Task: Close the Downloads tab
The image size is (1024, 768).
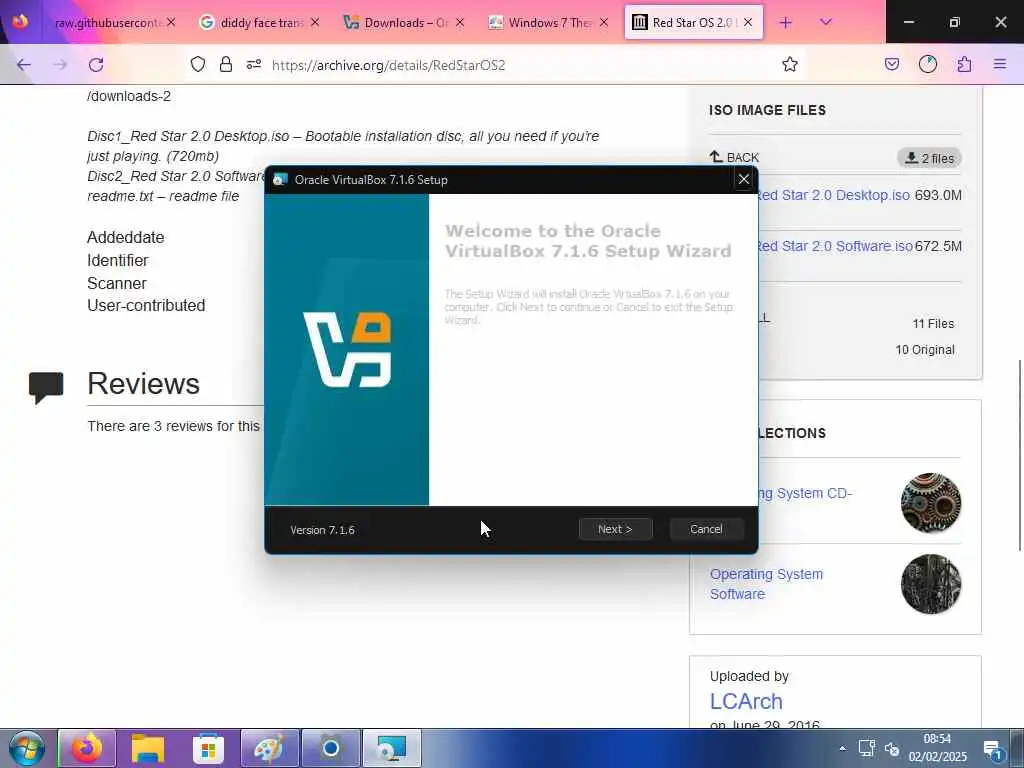Action: click(460, 22)
